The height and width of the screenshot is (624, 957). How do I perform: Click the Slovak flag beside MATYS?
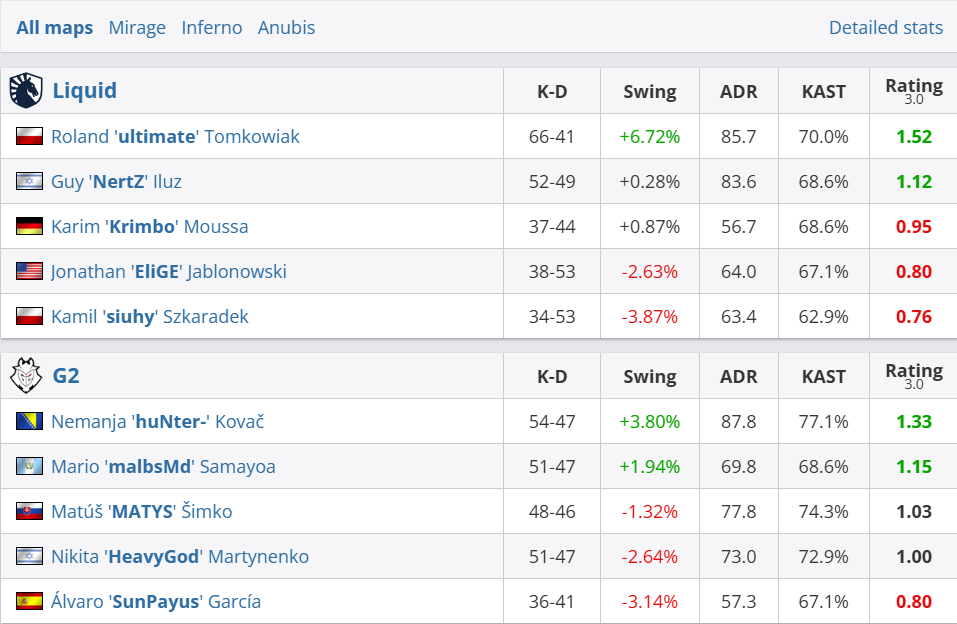click(29, 511)
